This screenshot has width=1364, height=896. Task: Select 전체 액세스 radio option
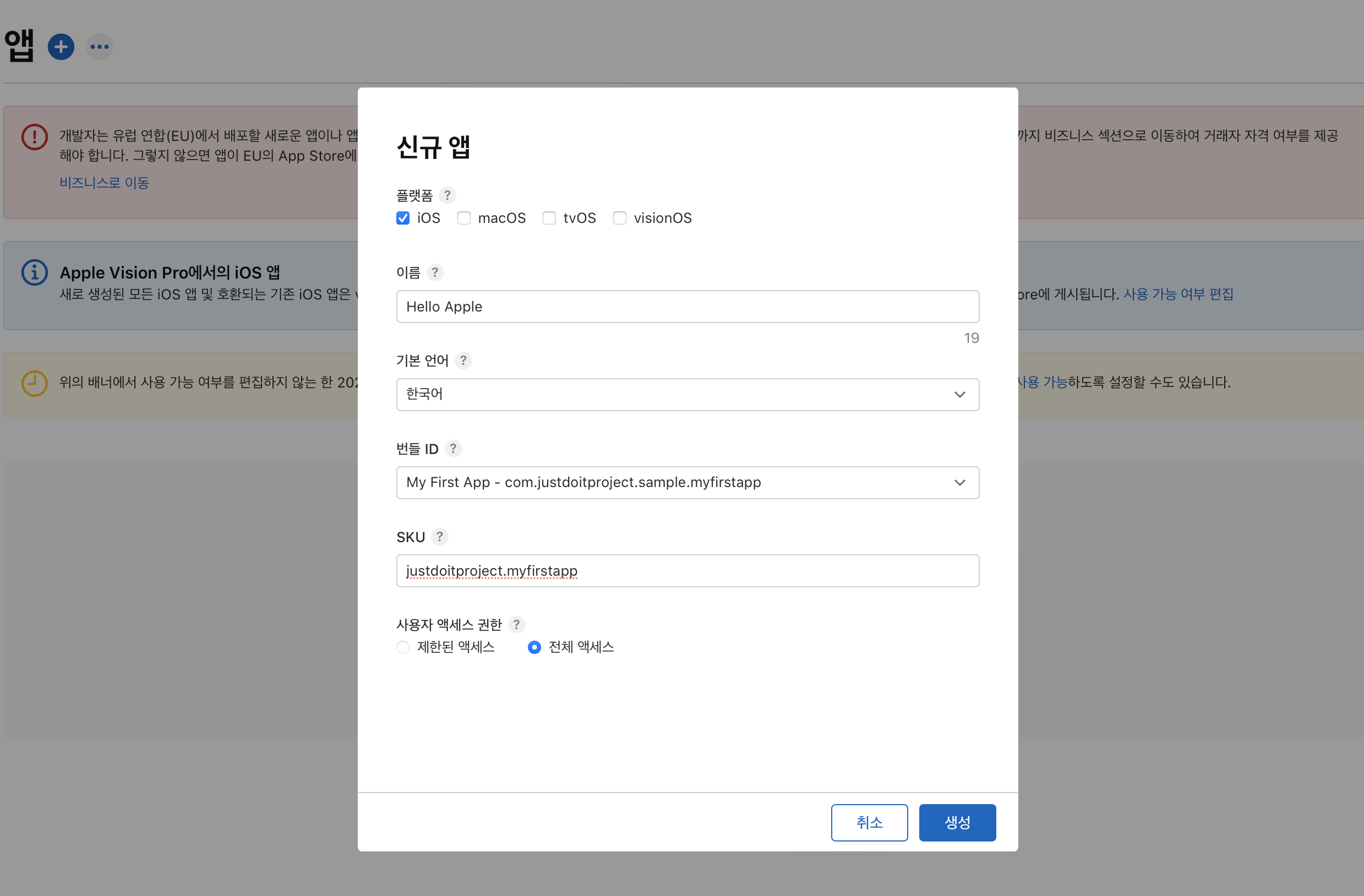coord(534,647)
